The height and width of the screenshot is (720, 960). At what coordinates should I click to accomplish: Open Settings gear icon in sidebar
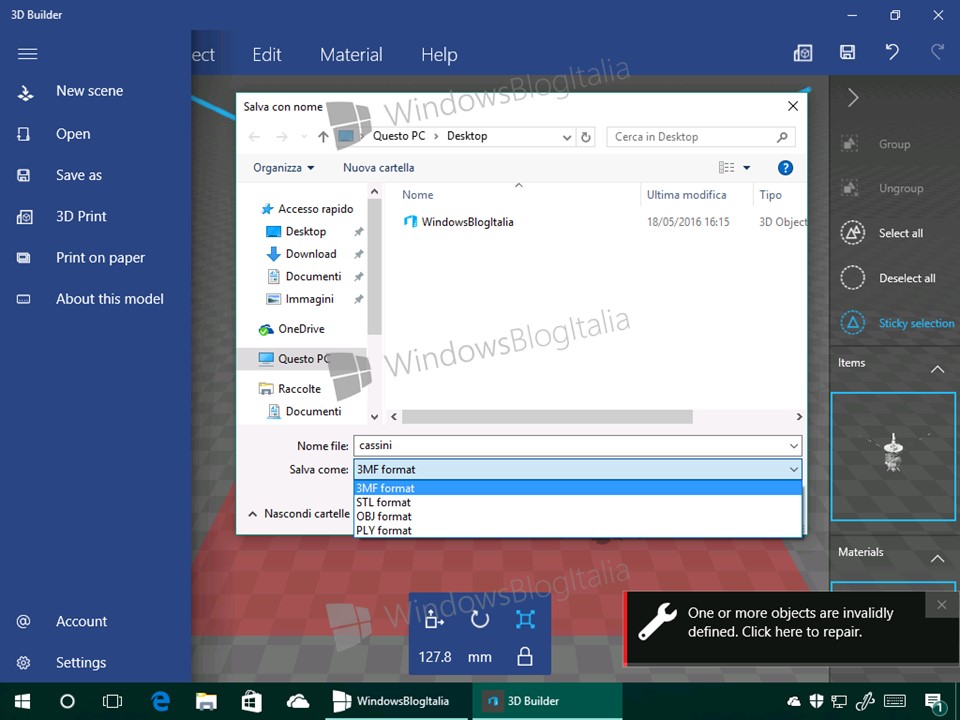click(x=23, y=662)
